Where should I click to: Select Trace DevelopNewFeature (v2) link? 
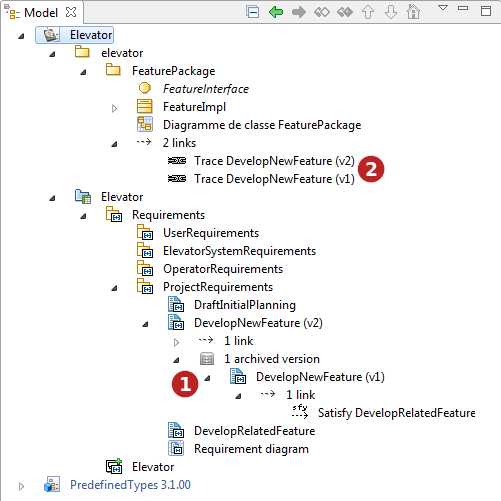(x=274, y=161)
